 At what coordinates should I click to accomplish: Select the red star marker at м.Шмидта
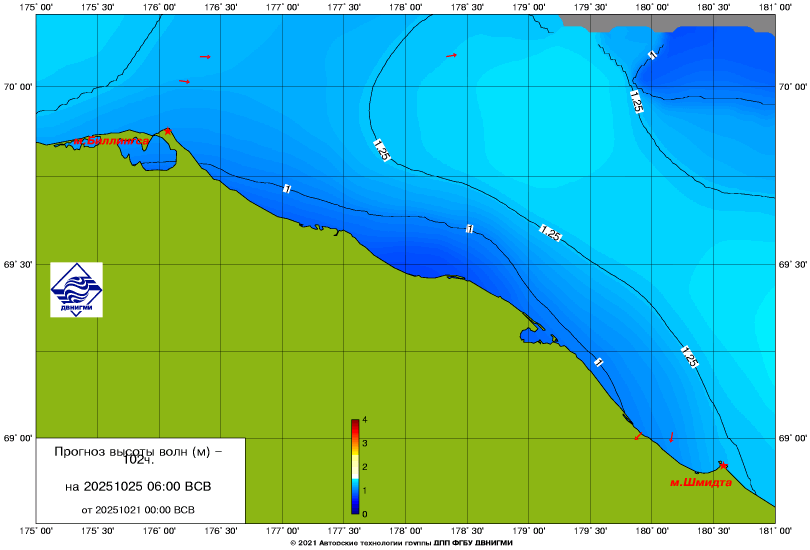click(723, 465)
